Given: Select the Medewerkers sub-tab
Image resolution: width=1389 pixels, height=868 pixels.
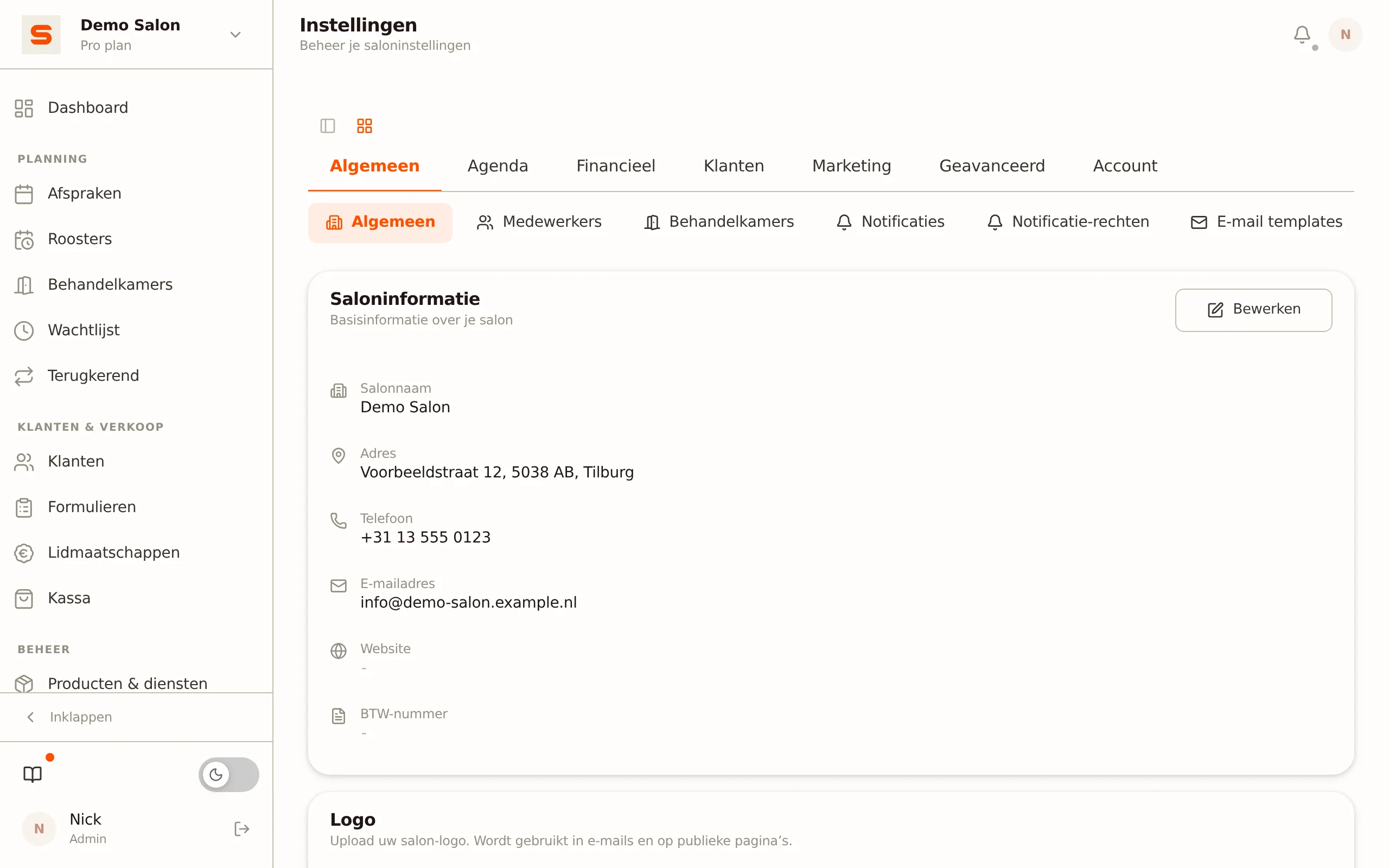Looking at the screenshot, I should tap(539, 222).
